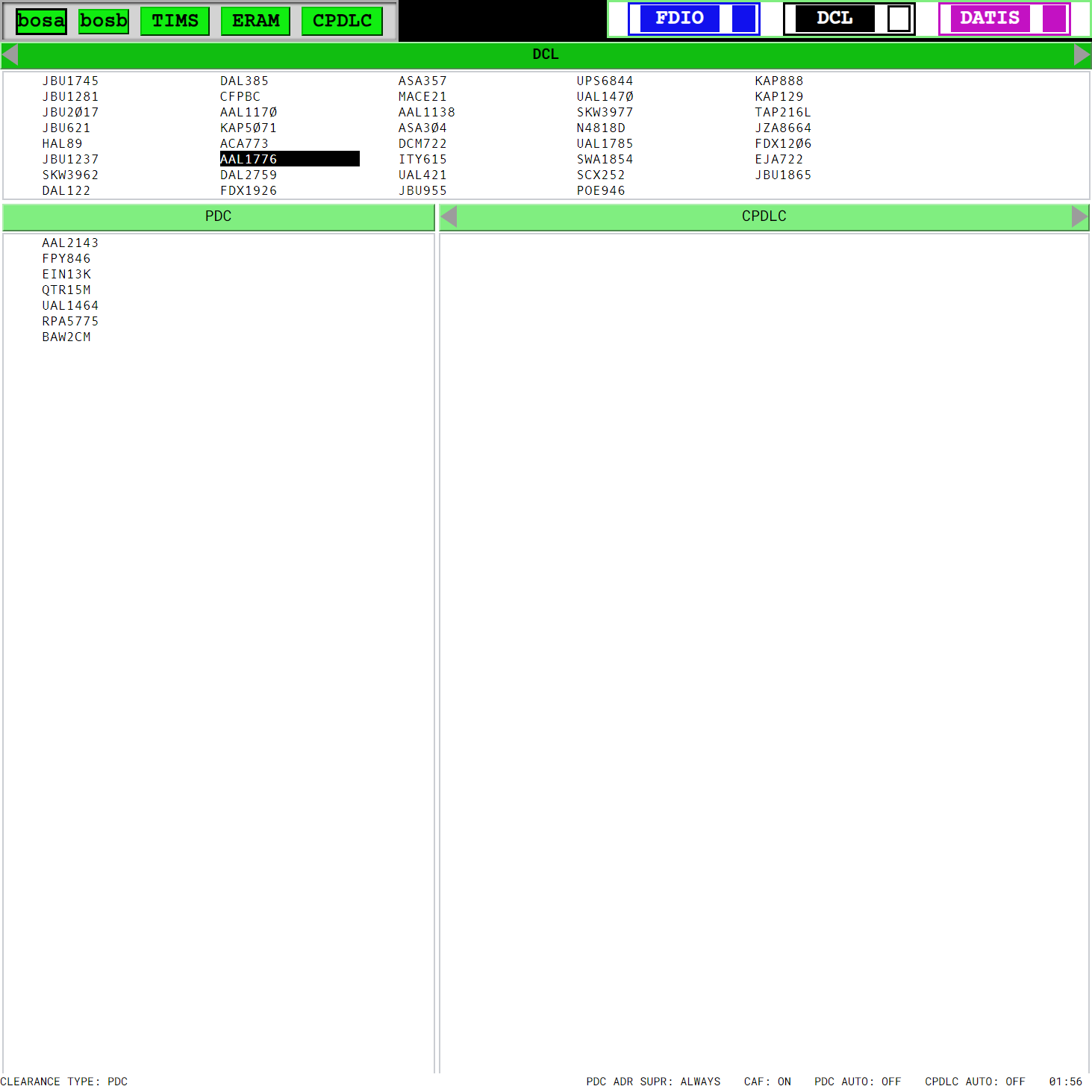The image size is (1092, 1092).
Task: Select flight JZA8664
Action: pos(783,128)
